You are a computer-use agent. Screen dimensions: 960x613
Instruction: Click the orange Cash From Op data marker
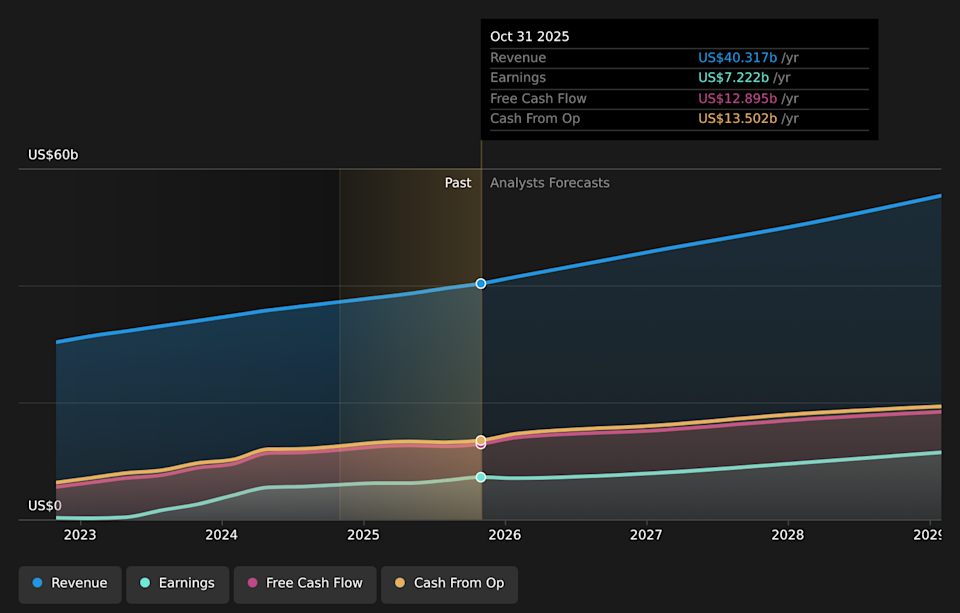(481, 440)
